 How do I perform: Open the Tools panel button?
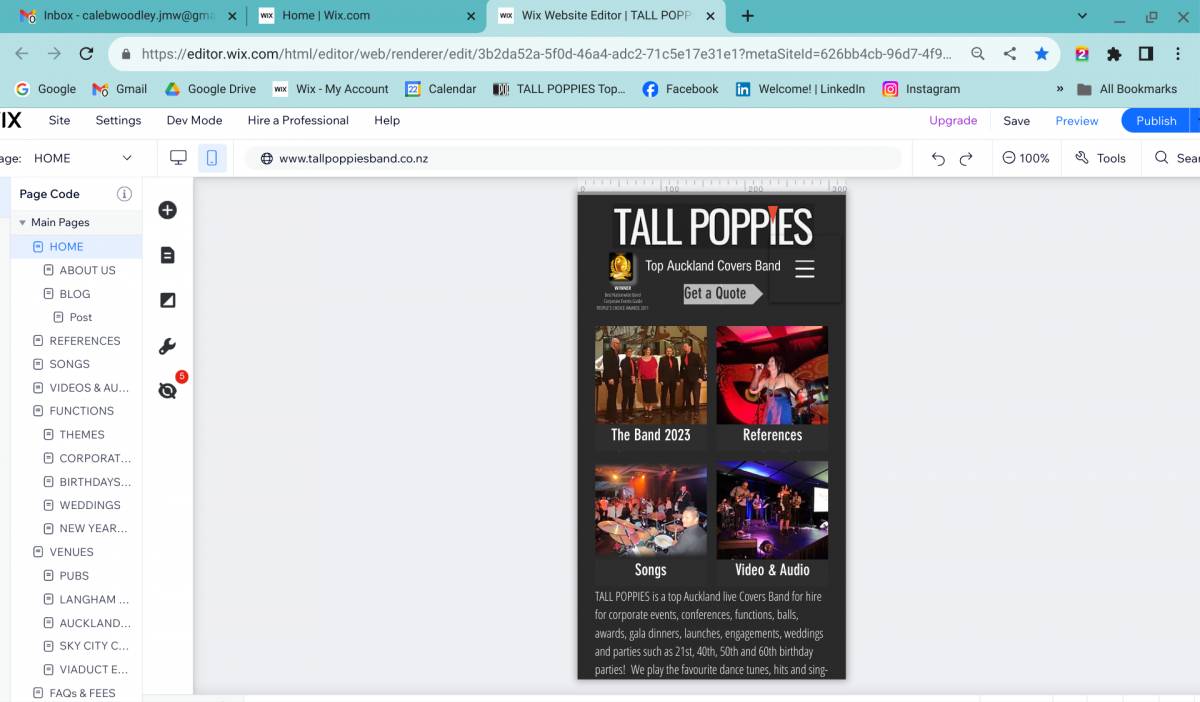[x=1100, y=158]
